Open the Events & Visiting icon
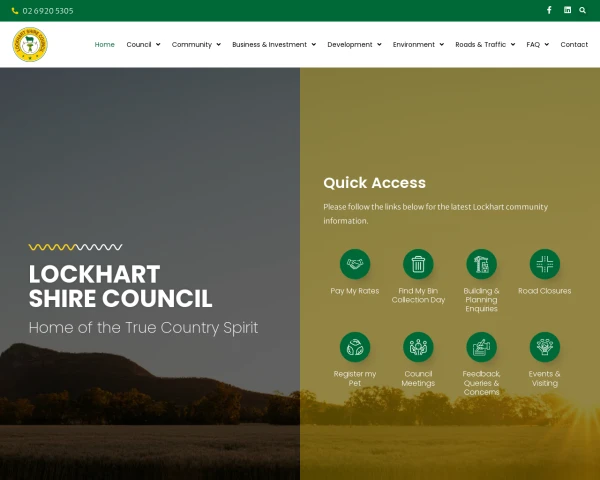The height and width of the screenshot is (480, 600). [x=545, y=347]
